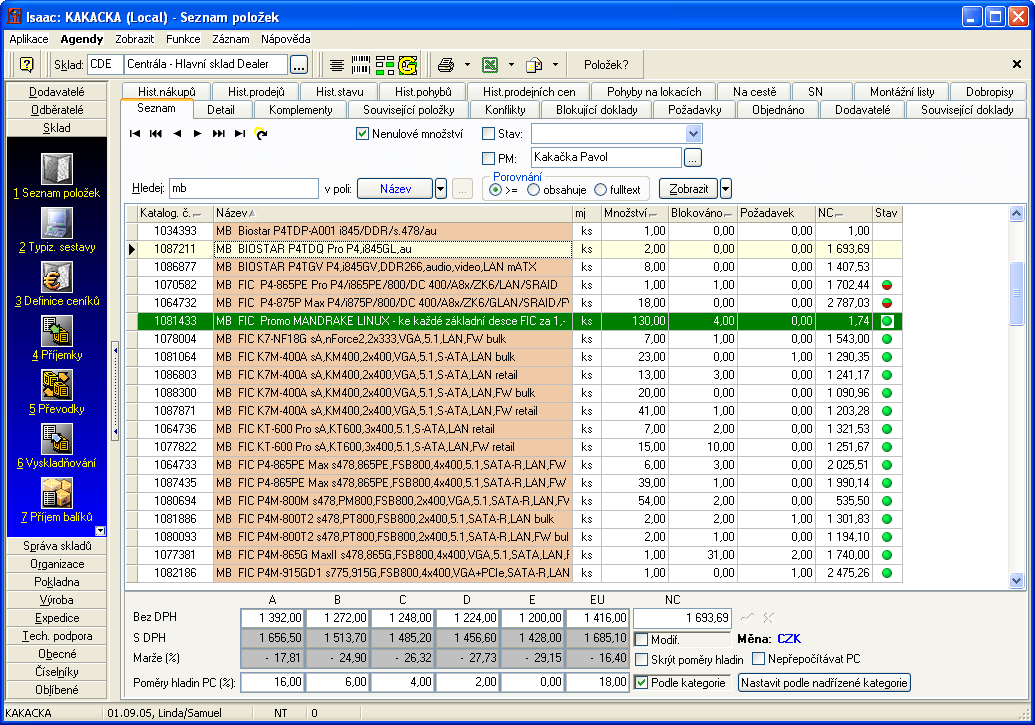Open the Agendy menu
The image size is (1035, 725).
pos(81,39)
